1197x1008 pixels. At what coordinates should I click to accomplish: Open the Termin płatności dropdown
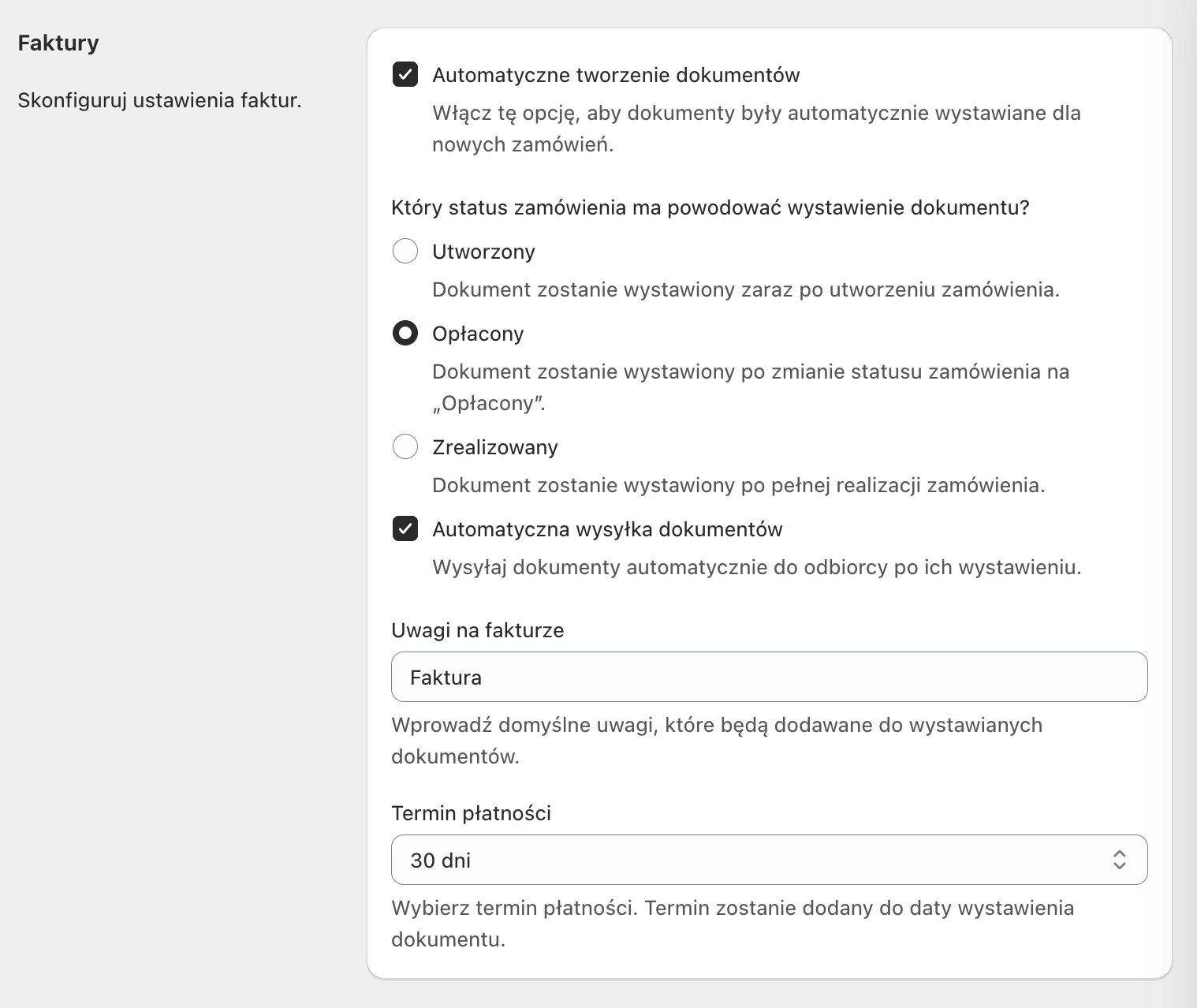coord(769,860)
